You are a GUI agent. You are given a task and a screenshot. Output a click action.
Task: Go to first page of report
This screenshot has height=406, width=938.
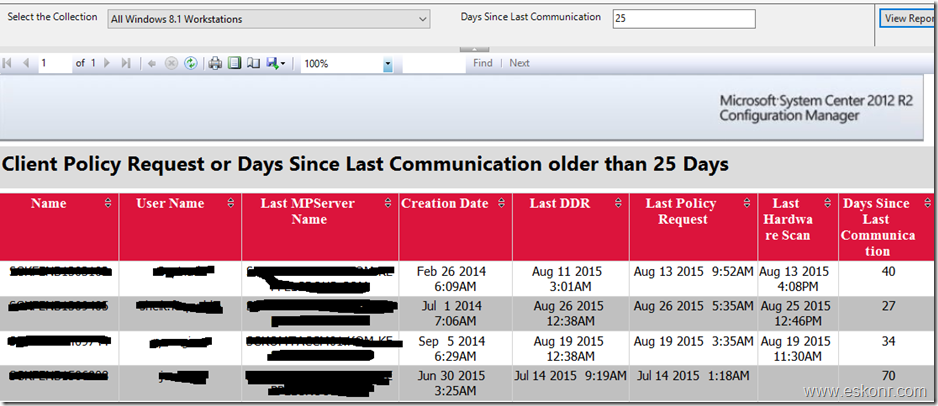[x=8, y=63]
